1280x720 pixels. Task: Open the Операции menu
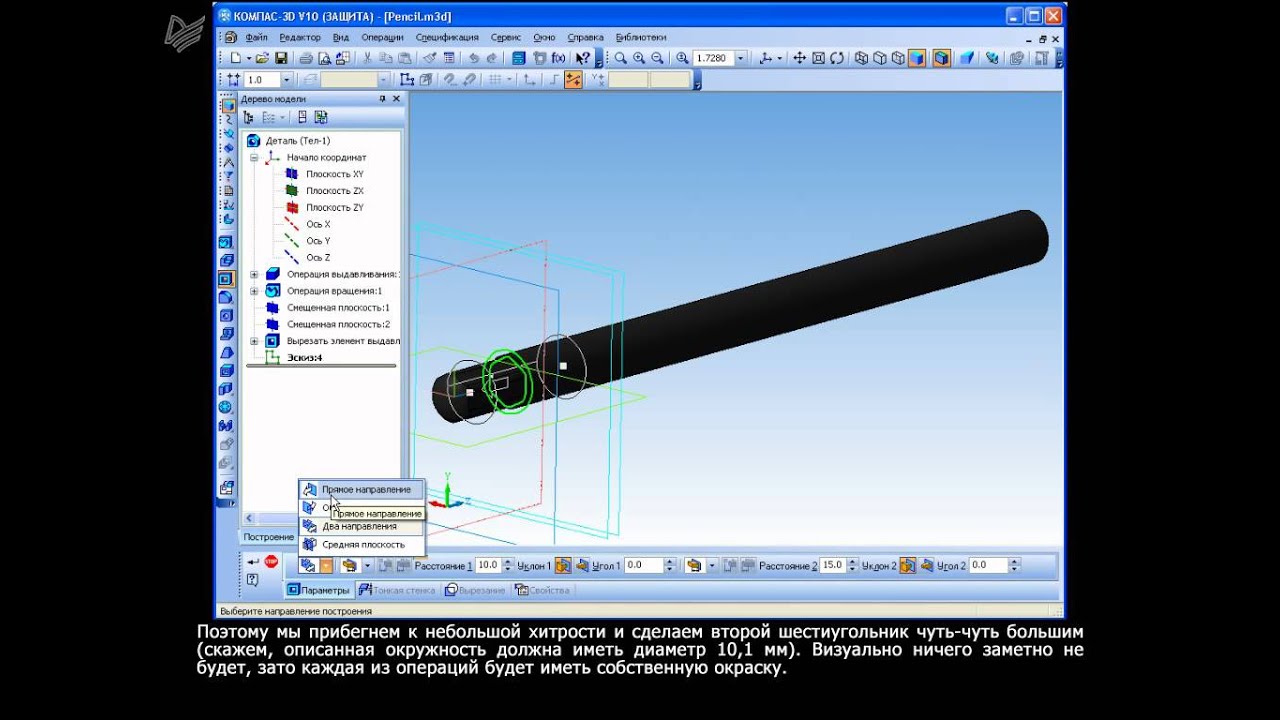pyautogui.click(x=382, y=37)
